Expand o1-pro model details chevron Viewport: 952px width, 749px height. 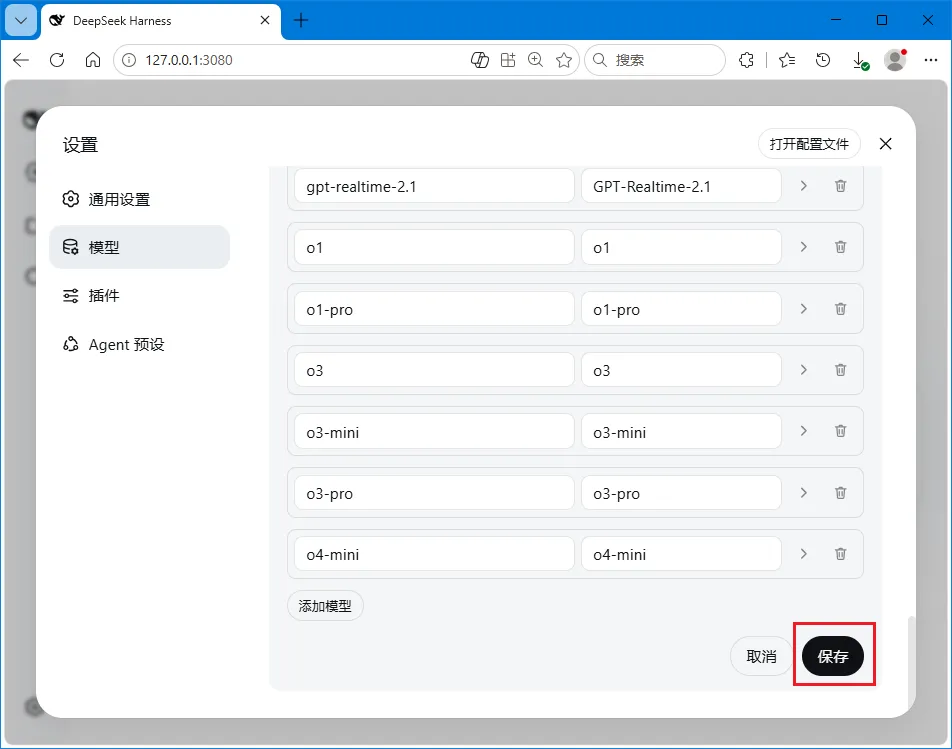[803, 309]
